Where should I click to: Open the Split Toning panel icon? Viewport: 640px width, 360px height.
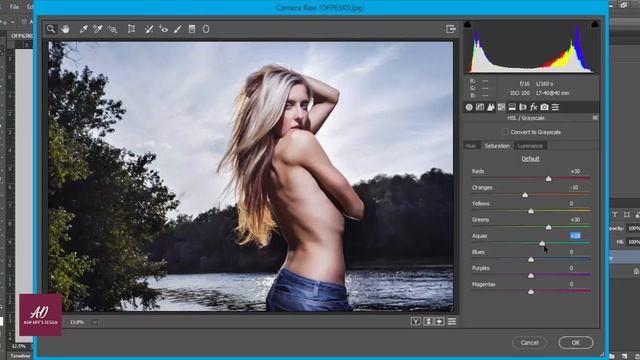(512, 107)
